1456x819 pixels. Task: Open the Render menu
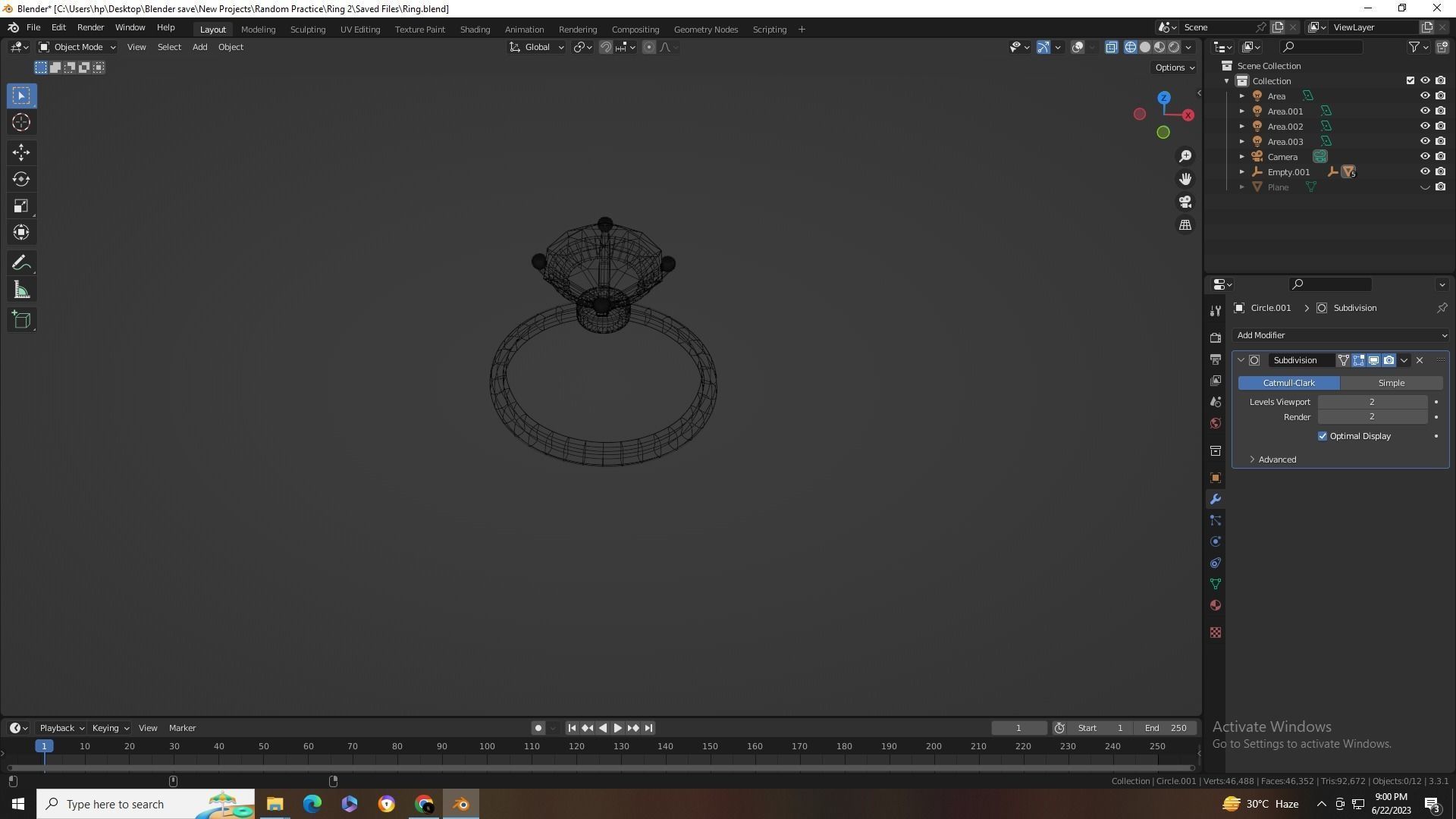[90, 27]
